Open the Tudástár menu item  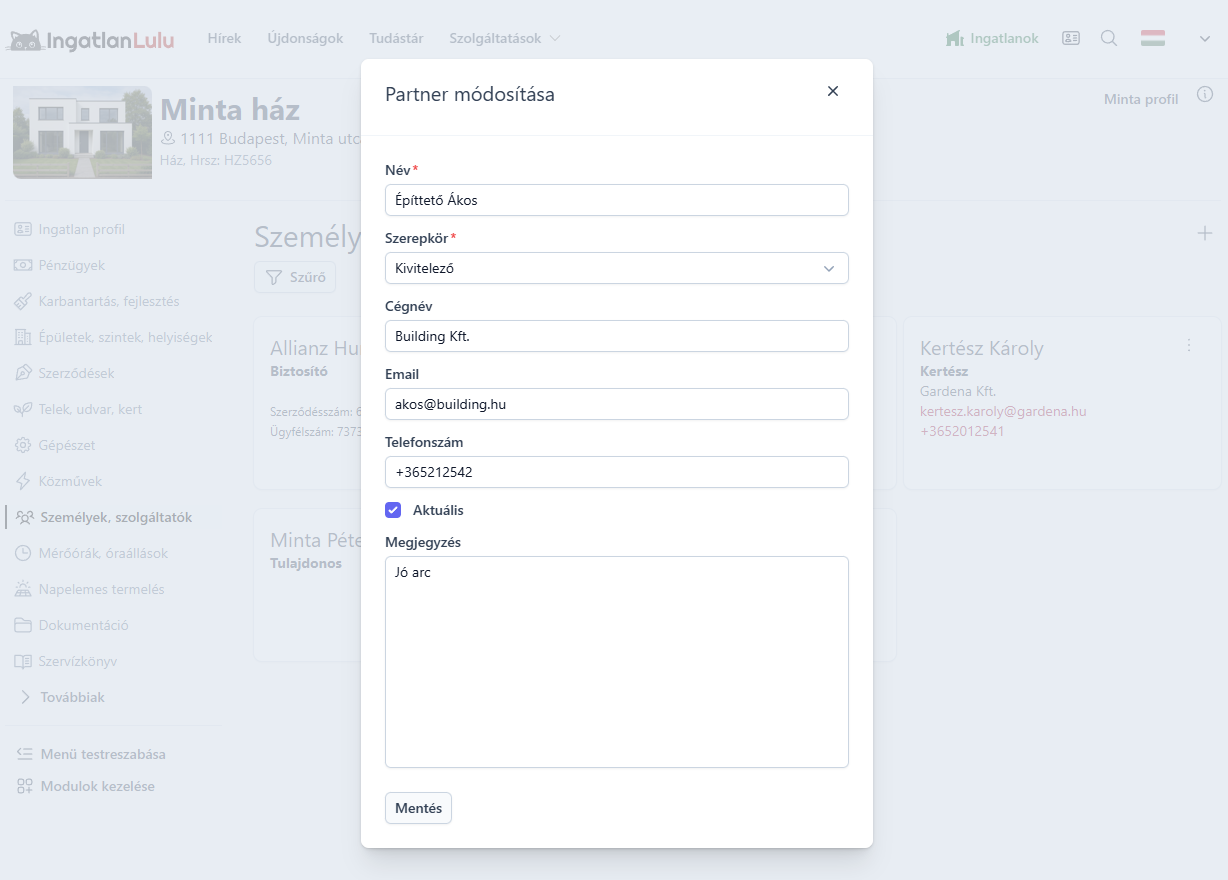click(x=396, y=38)
